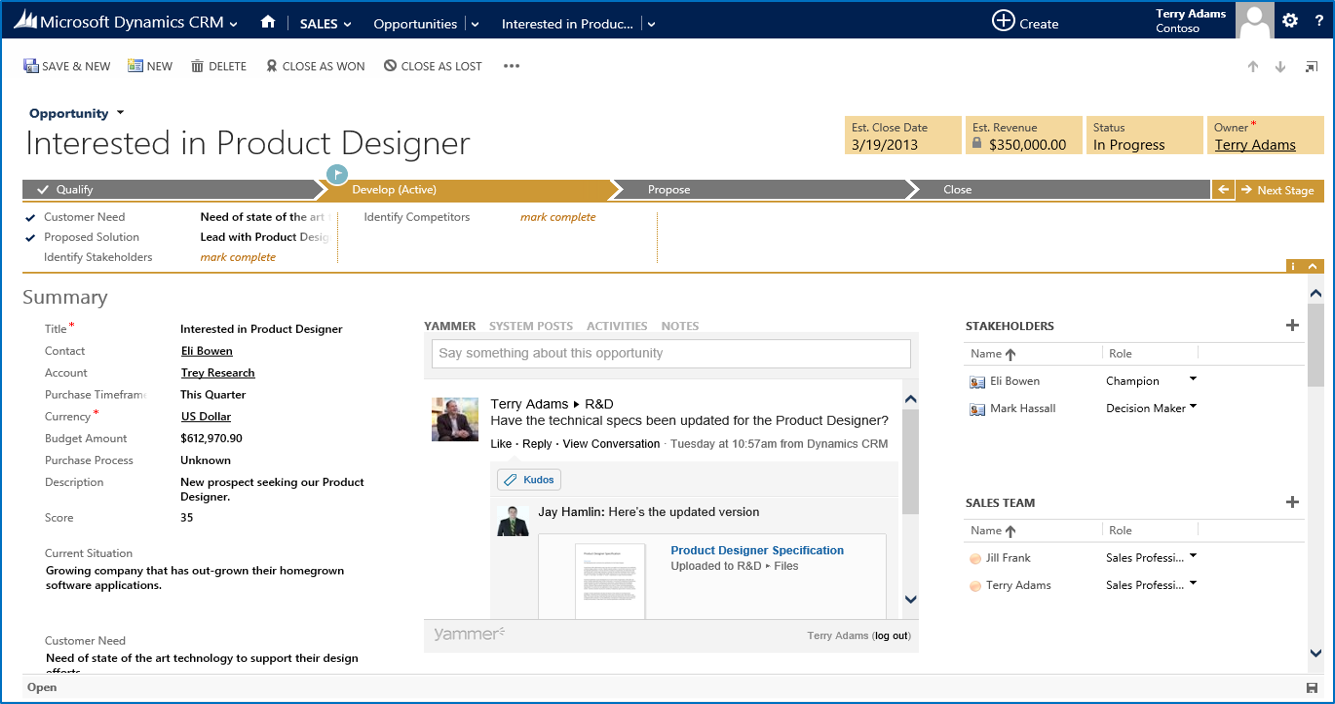Switch to the Notes tab
Viewport: 1335px width, 704px height.
680,326
